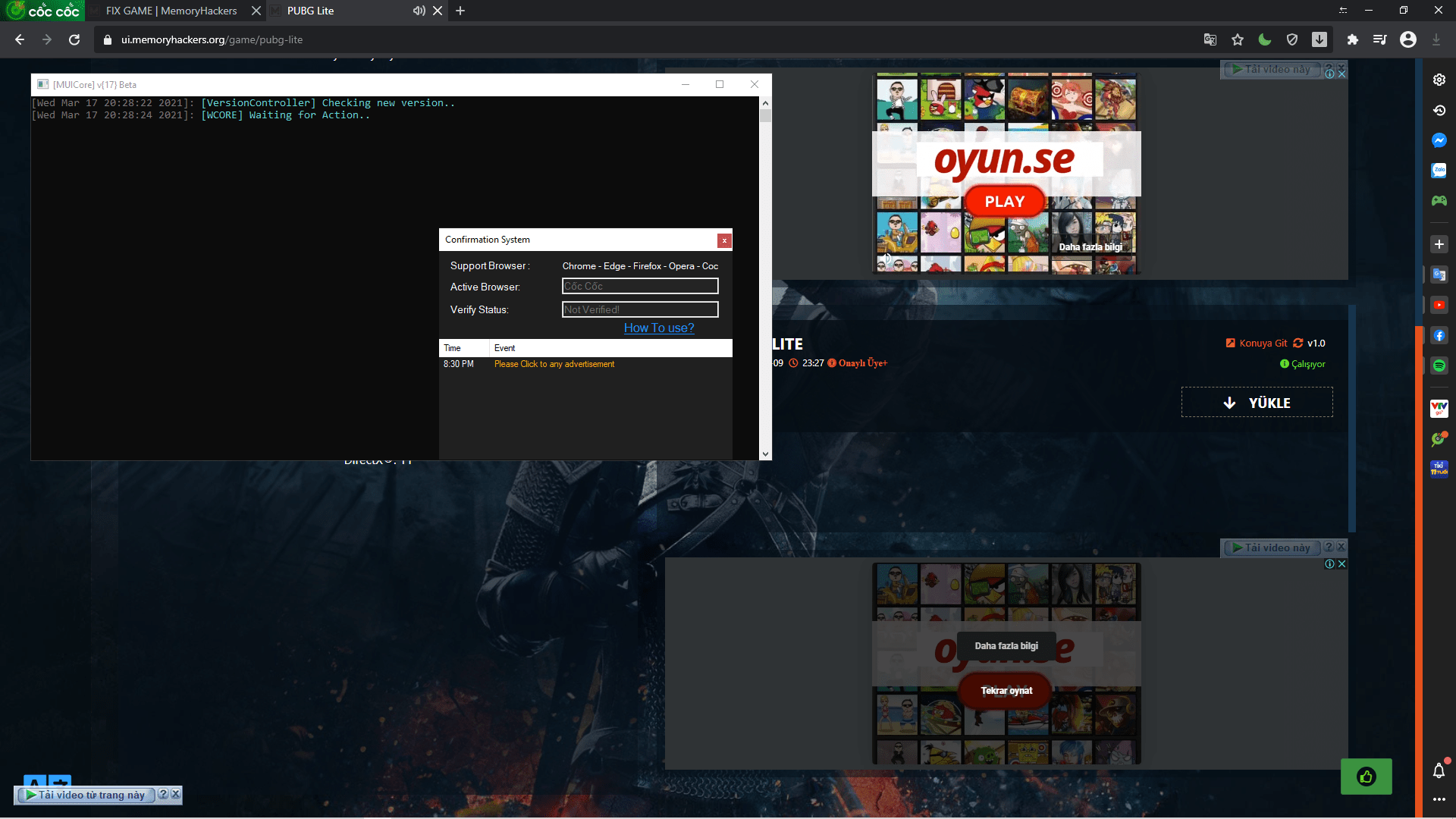Open the Konuya Git link
This screenshot has height=819, width=1456.
[x=1256, y=343]
